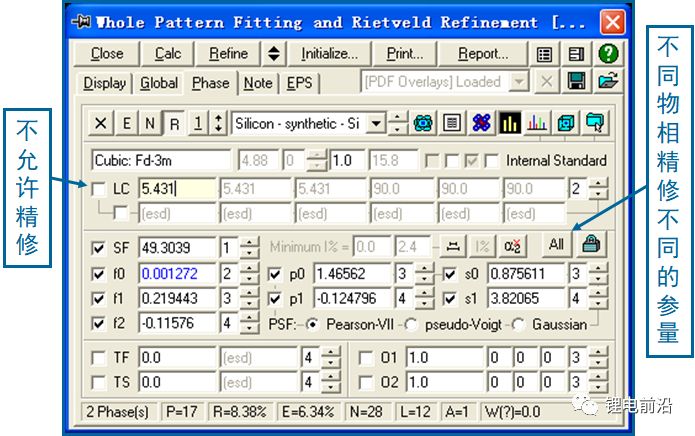Viewport: 695px width, 436px height.
Task: Click the All button
Action: tap(556, 245)
